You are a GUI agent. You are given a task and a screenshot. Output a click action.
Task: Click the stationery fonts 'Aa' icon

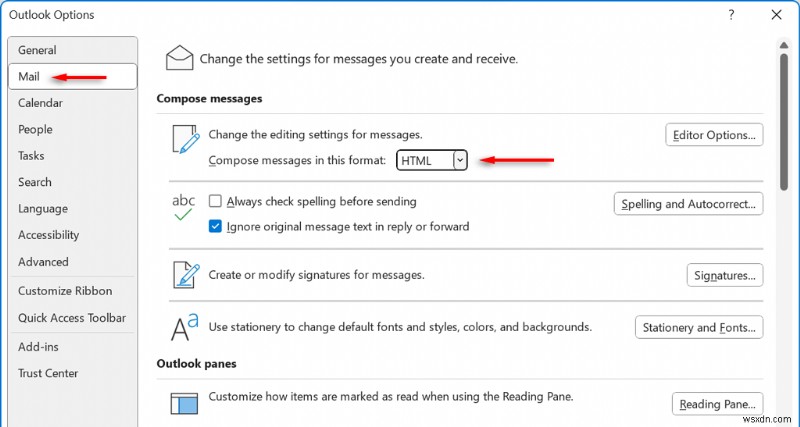click(185, 328)
